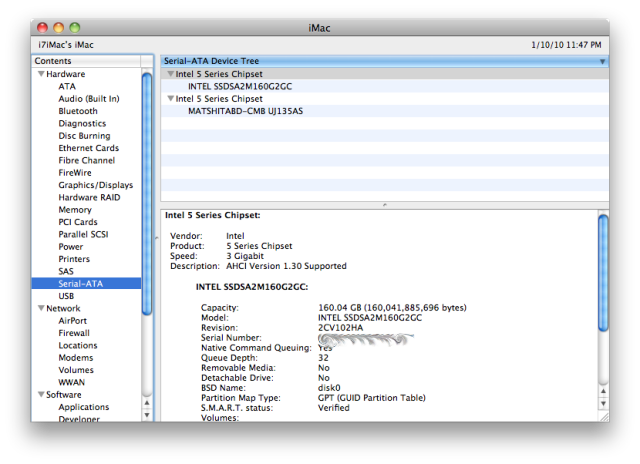Click AHCI Version 1.30 Supported text

coord(286,266)
